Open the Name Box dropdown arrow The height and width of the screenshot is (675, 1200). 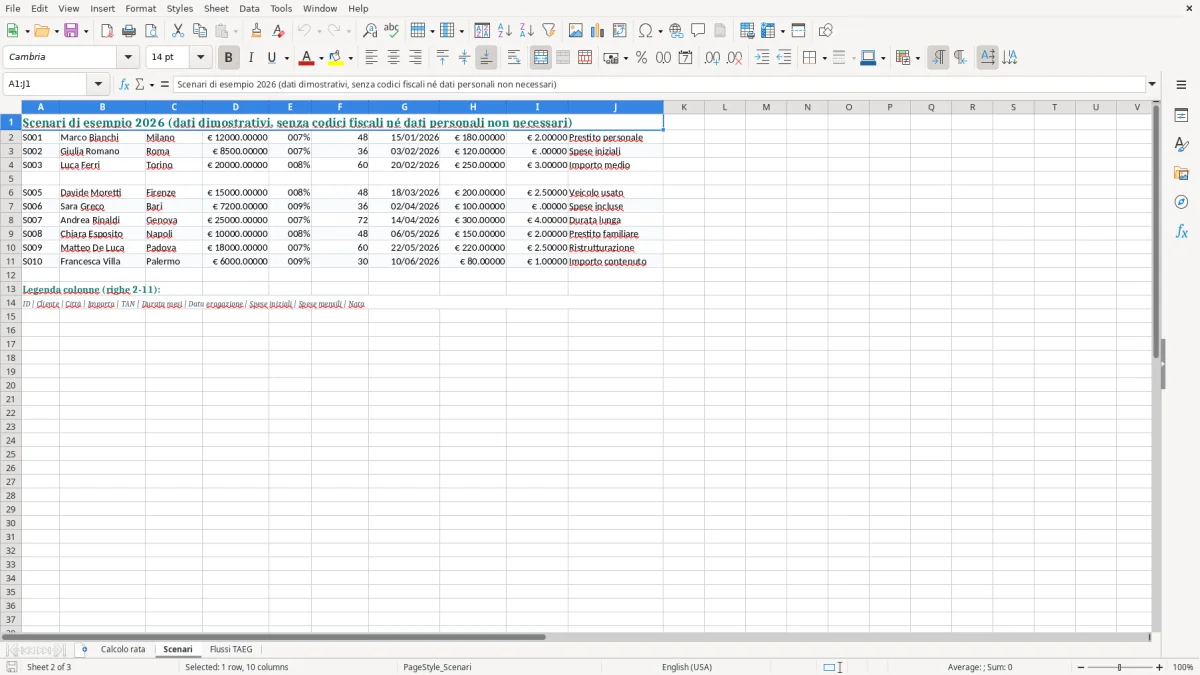pyautogui.click(x=98, y=85)
